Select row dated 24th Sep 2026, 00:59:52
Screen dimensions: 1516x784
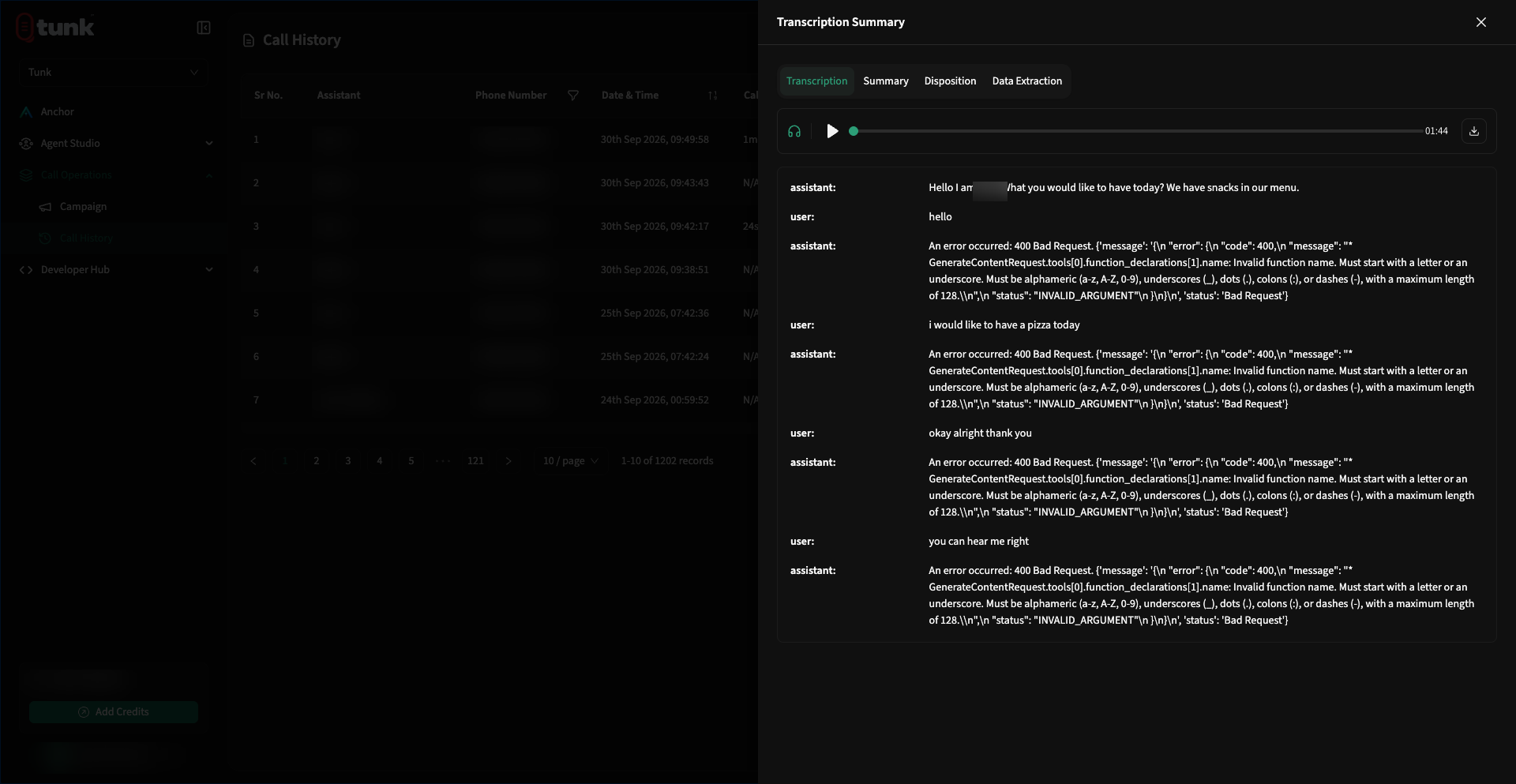click(x=500, y=400)
